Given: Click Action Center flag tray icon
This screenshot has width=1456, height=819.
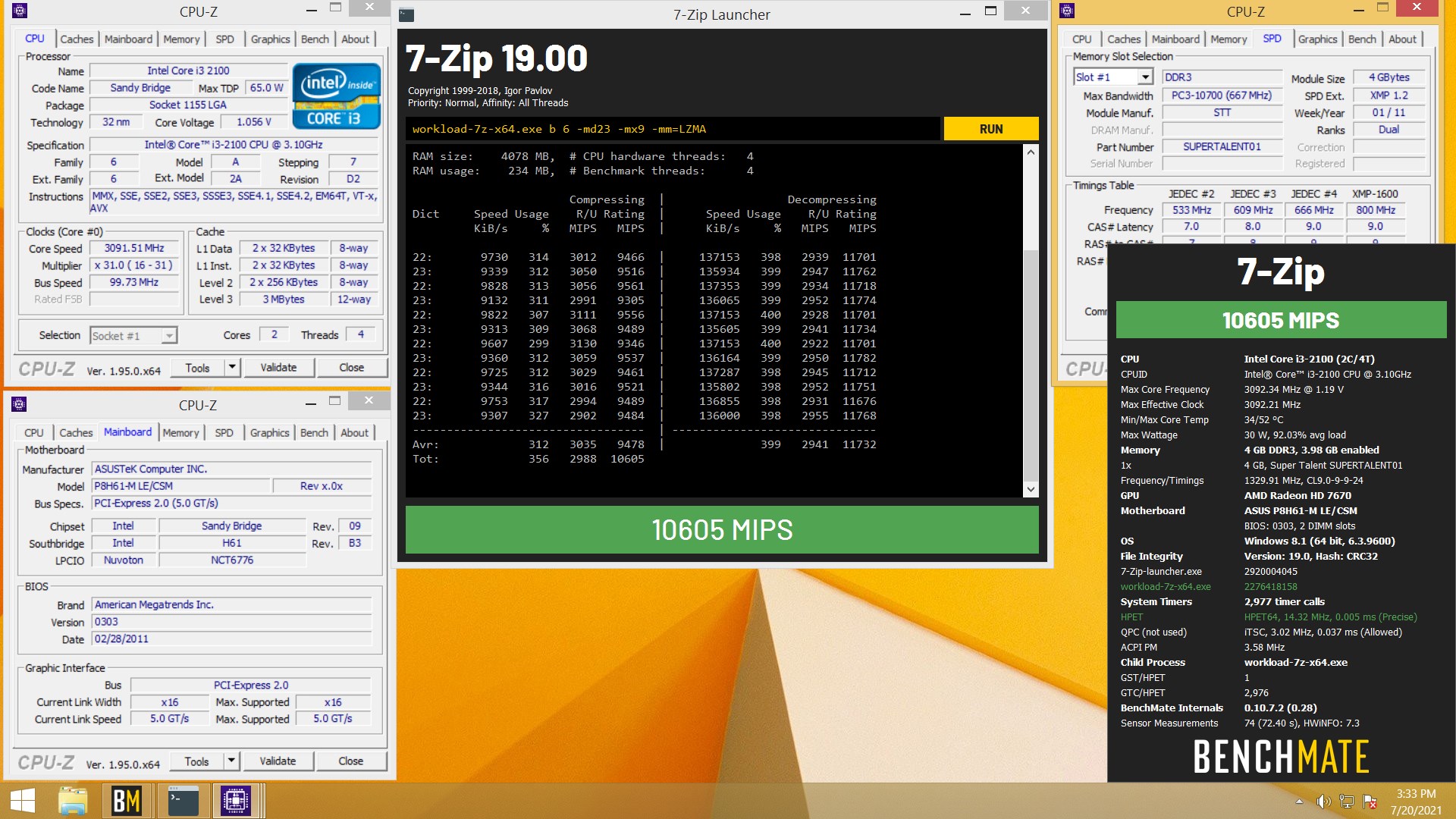Looking at the screenshot, I should point(1370,802).
